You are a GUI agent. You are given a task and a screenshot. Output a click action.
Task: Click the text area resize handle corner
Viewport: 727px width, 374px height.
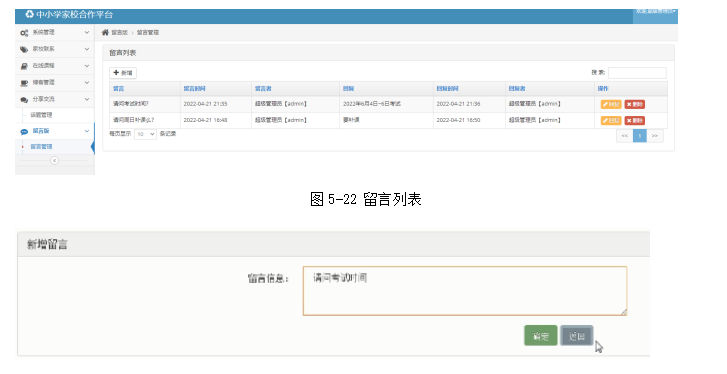[x=624, y=312]
